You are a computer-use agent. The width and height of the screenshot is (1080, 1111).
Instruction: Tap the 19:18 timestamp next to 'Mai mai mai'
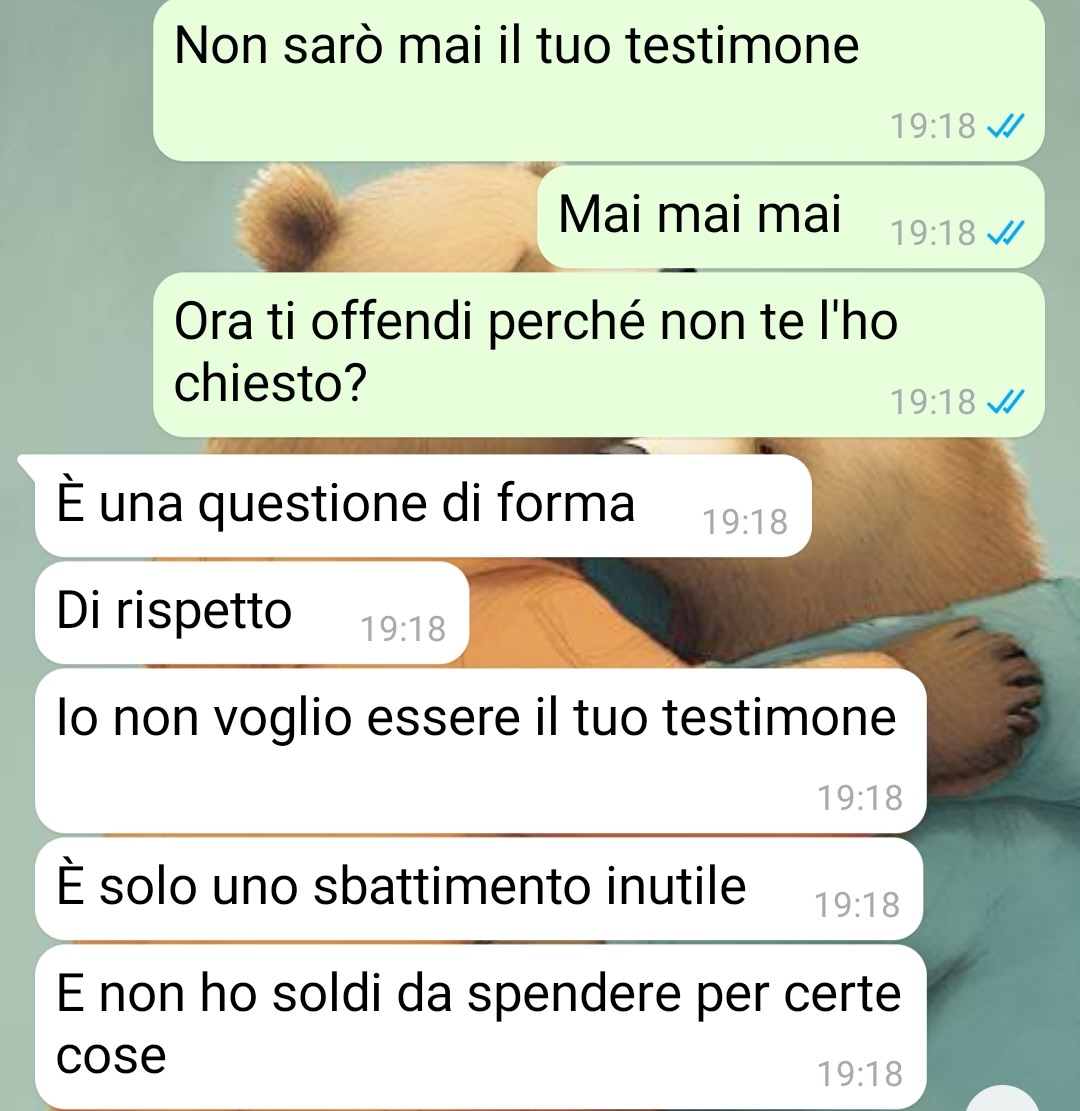coord(933,232)
